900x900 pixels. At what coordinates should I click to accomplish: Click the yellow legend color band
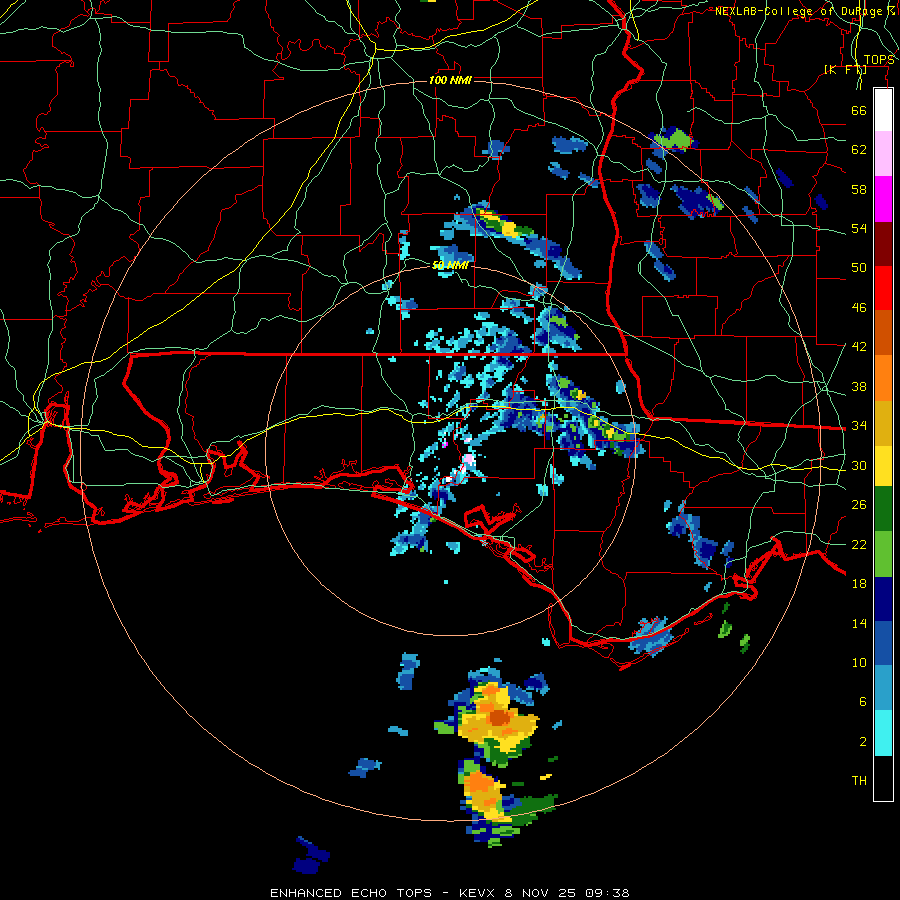[883, 466]
